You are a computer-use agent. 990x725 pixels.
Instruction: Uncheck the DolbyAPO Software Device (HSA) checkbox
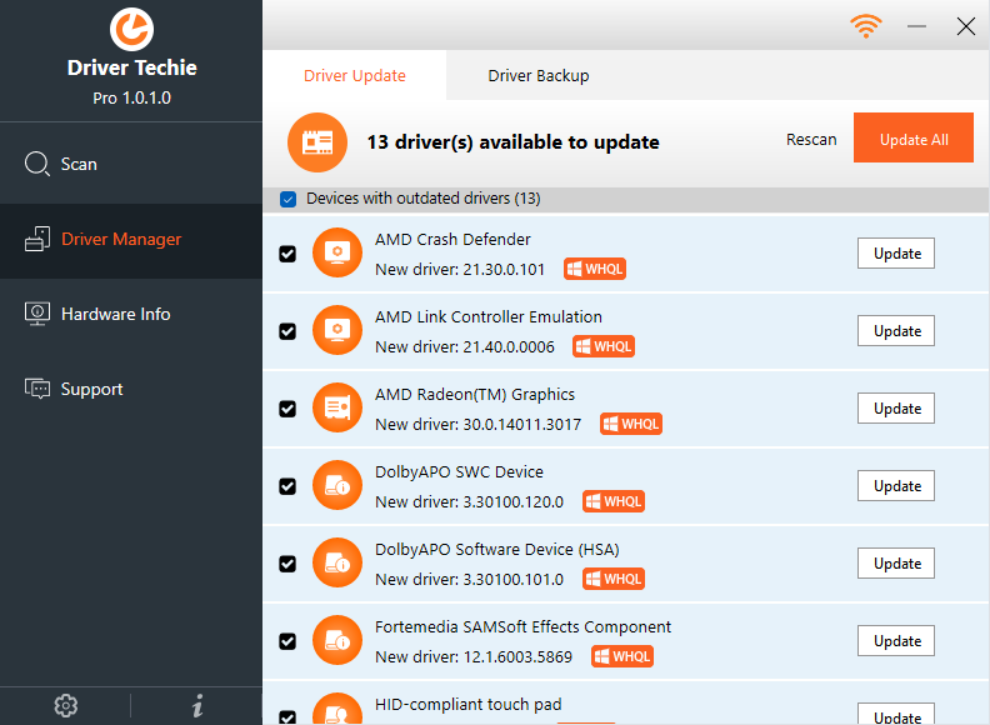point(288,563)
